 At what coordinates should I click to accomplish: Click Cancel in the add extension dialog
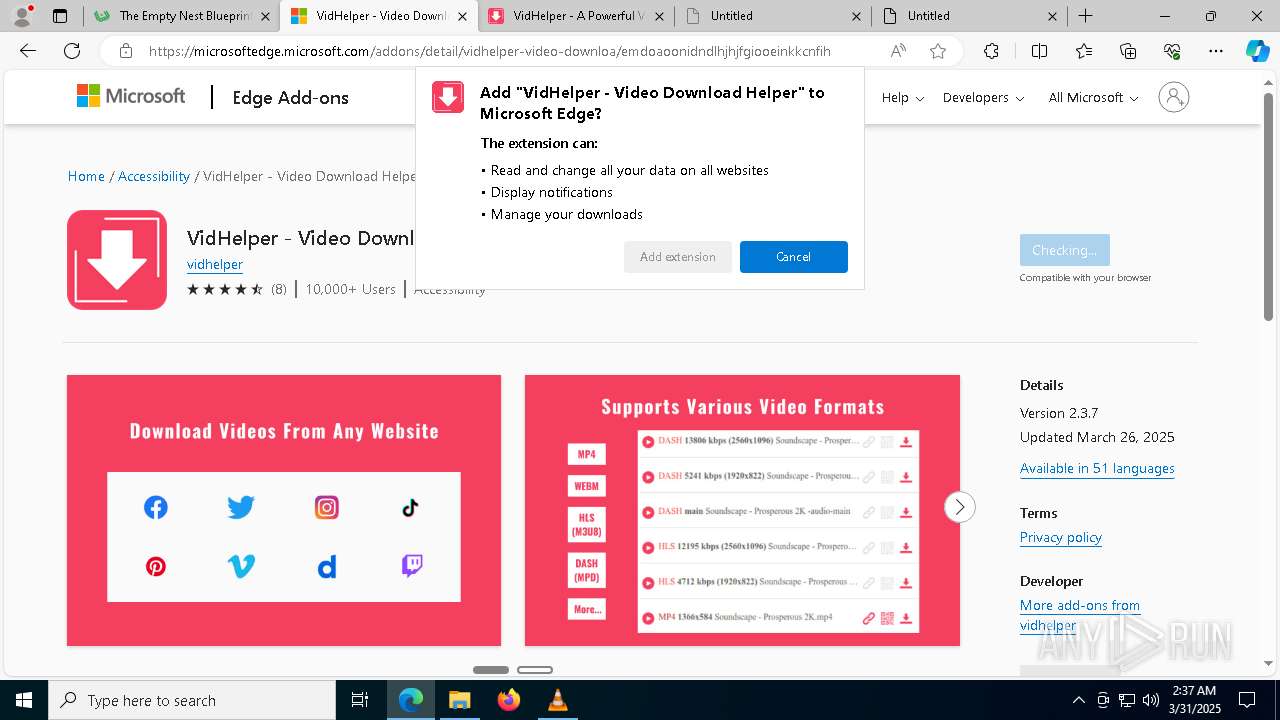tap(794, 257)
